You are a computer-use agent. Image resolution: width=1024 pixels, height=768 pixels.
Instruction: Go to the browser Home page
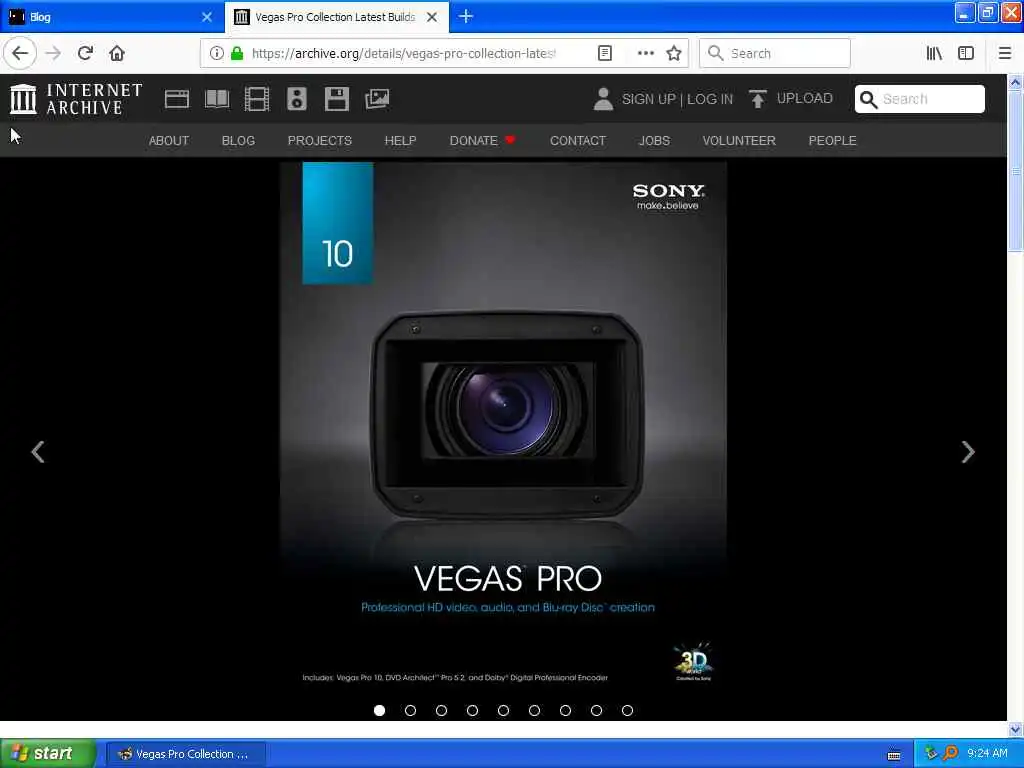117,53
